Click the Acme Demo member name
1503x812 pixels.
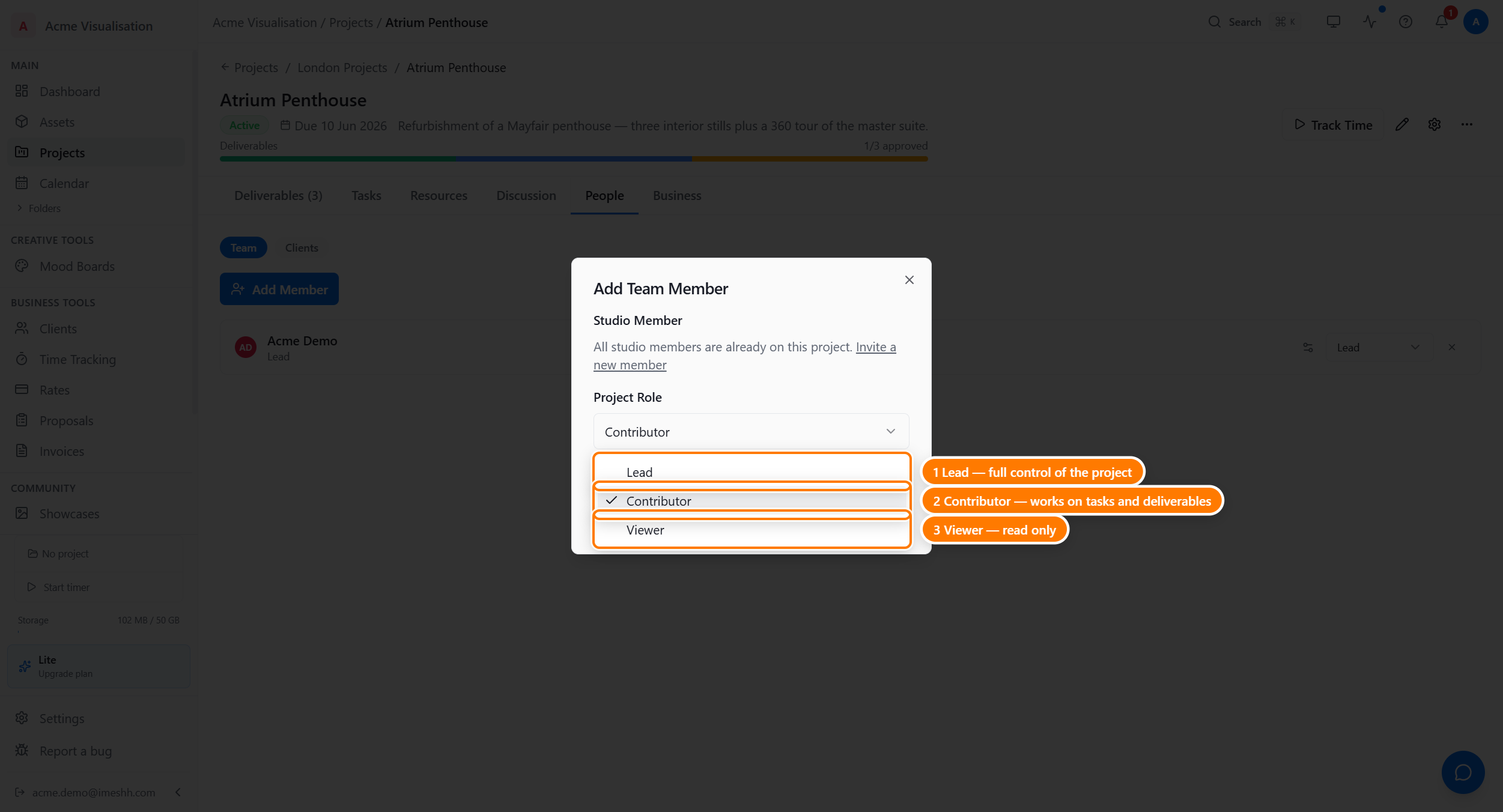click(x=302, y=341)
